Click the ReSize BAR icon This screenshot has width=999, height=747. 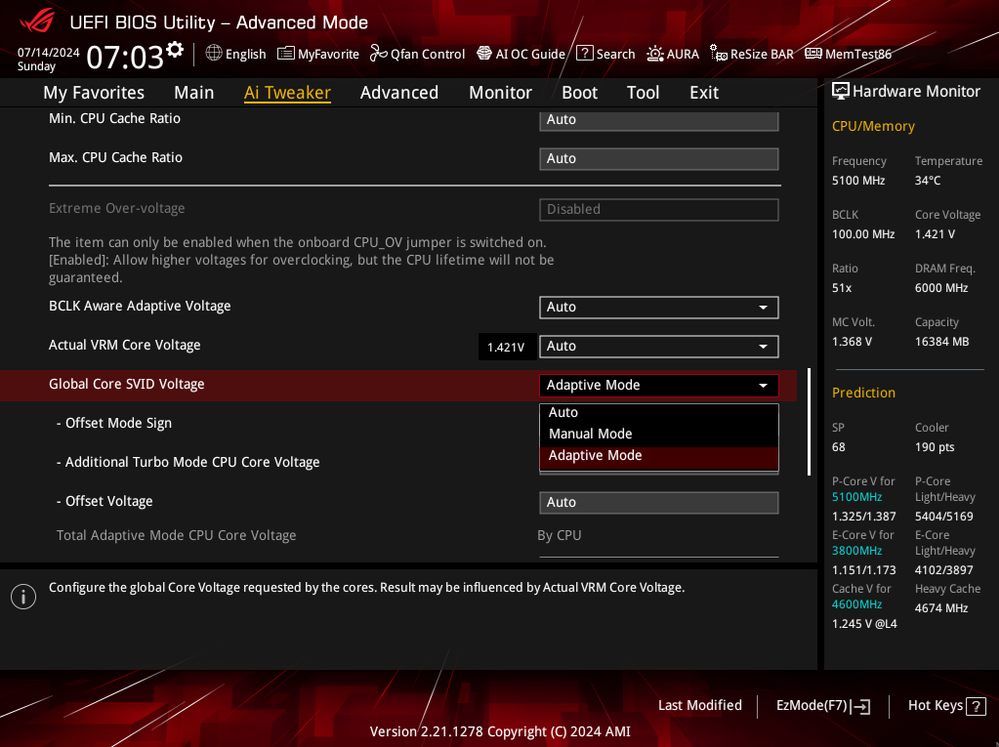click(x=719, y=54)
